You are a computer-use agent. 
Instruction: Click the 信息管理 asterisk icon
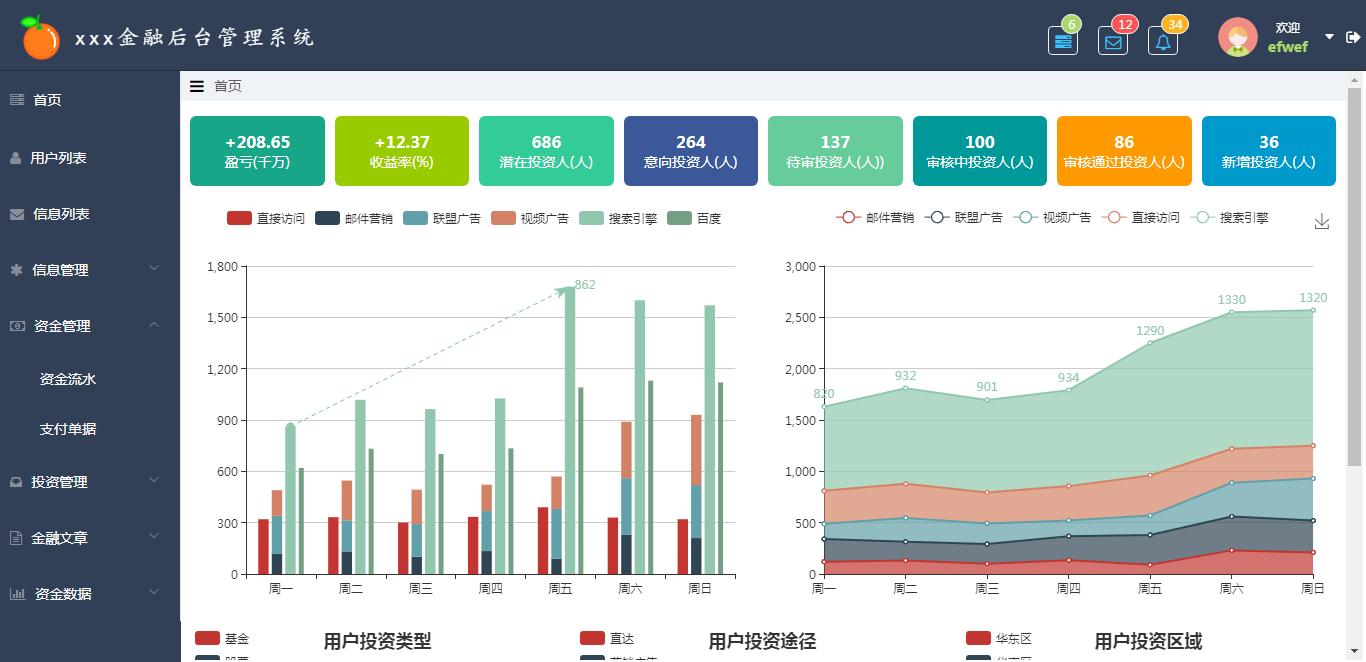point(16,270)
